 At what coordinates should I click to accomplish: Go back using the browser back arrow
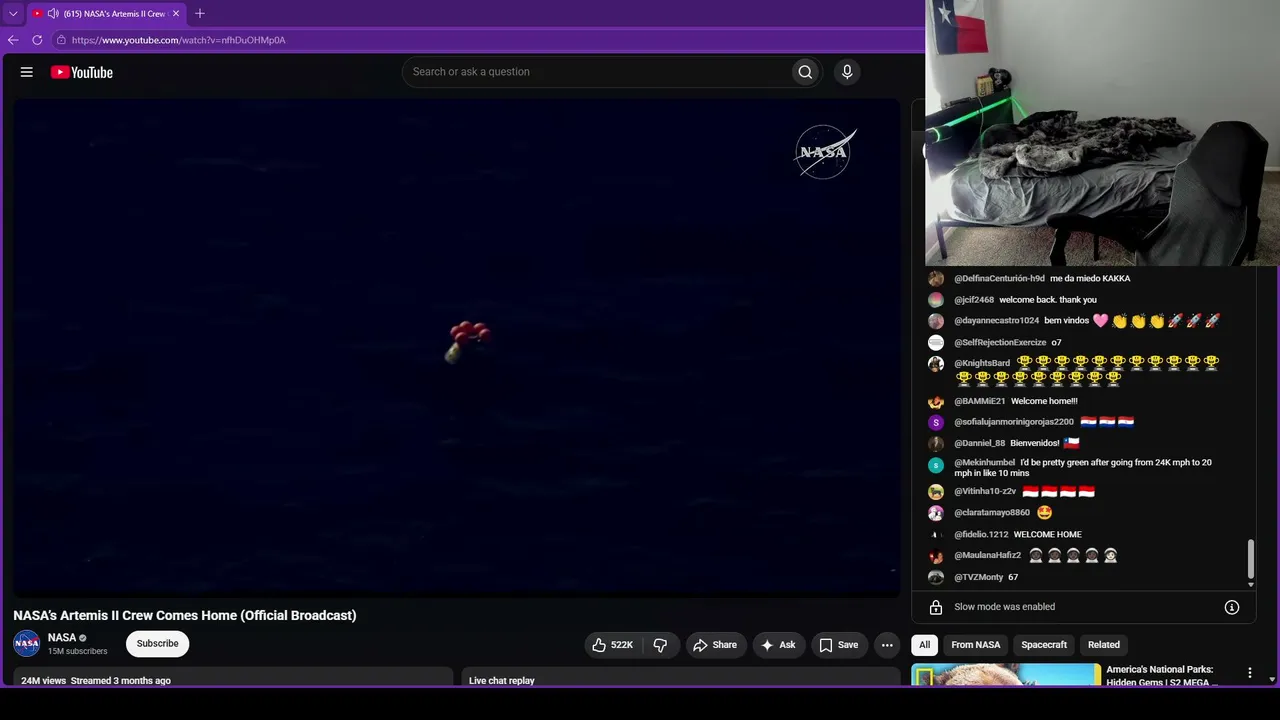(x=13, y=40)
